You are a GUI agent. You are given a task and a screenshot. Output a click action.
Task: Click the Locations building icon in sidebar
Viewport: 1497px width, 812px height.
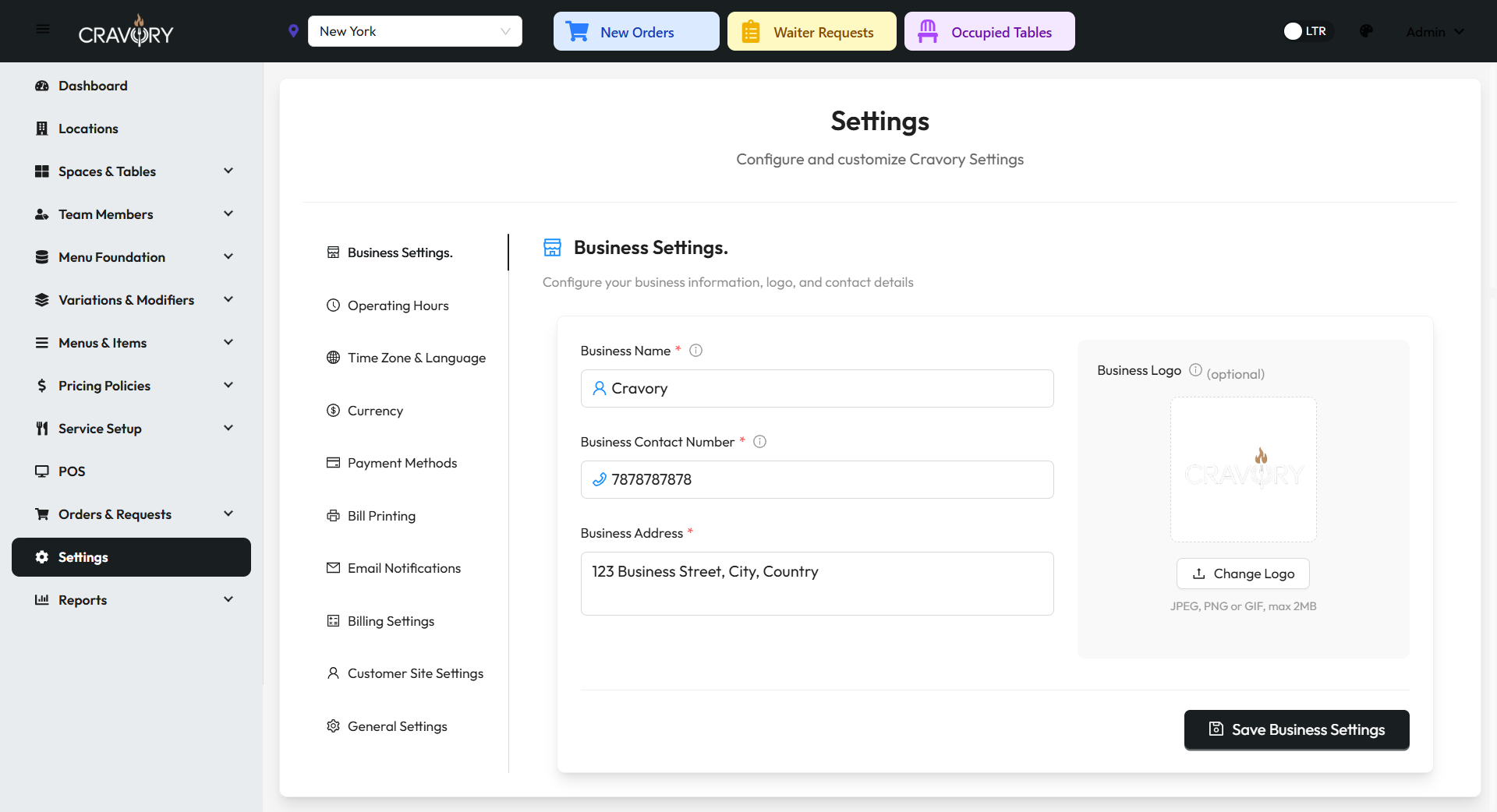(42, 129)
